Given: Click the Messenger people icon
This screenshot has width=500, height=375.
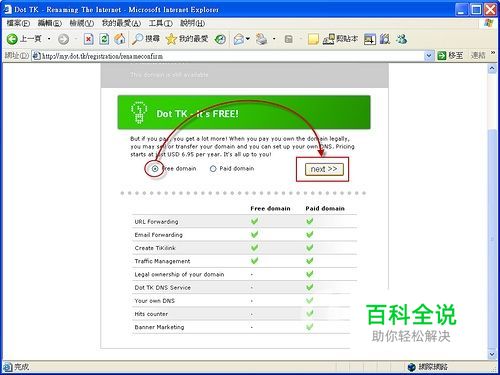Looking at the screenshot, I should tap(401, 39).
